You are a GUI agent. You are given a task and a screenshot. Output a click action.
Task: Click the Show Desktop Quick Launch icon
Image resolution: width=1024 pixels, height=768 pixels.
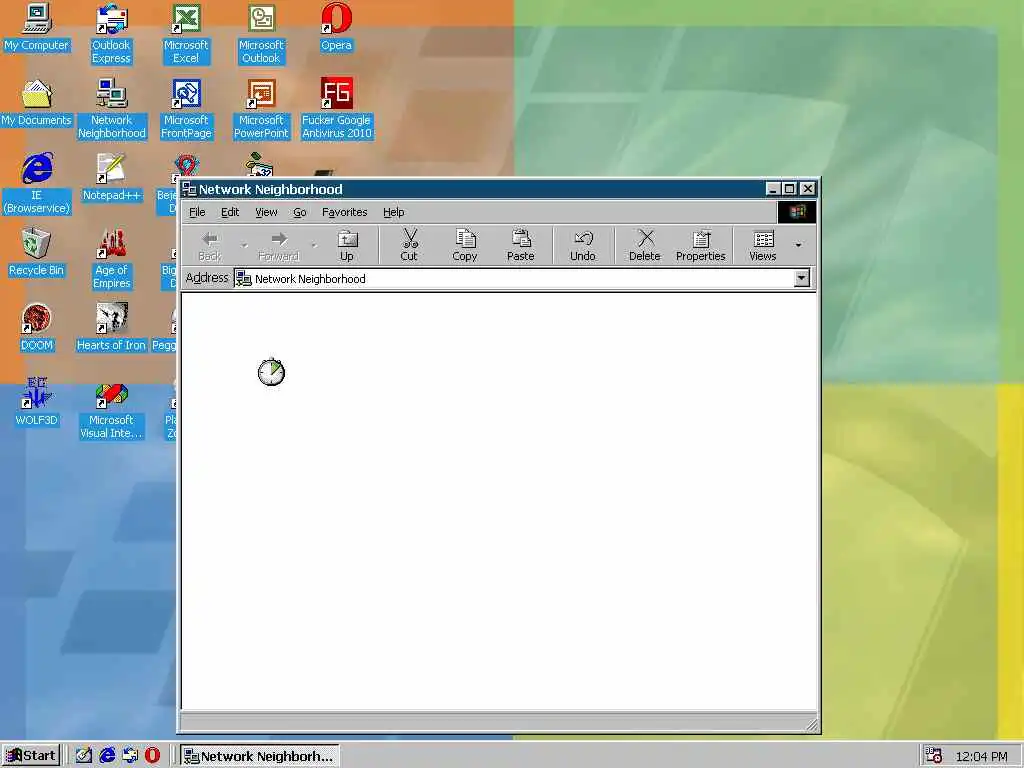pyautogui.click(x=84, y=756)
